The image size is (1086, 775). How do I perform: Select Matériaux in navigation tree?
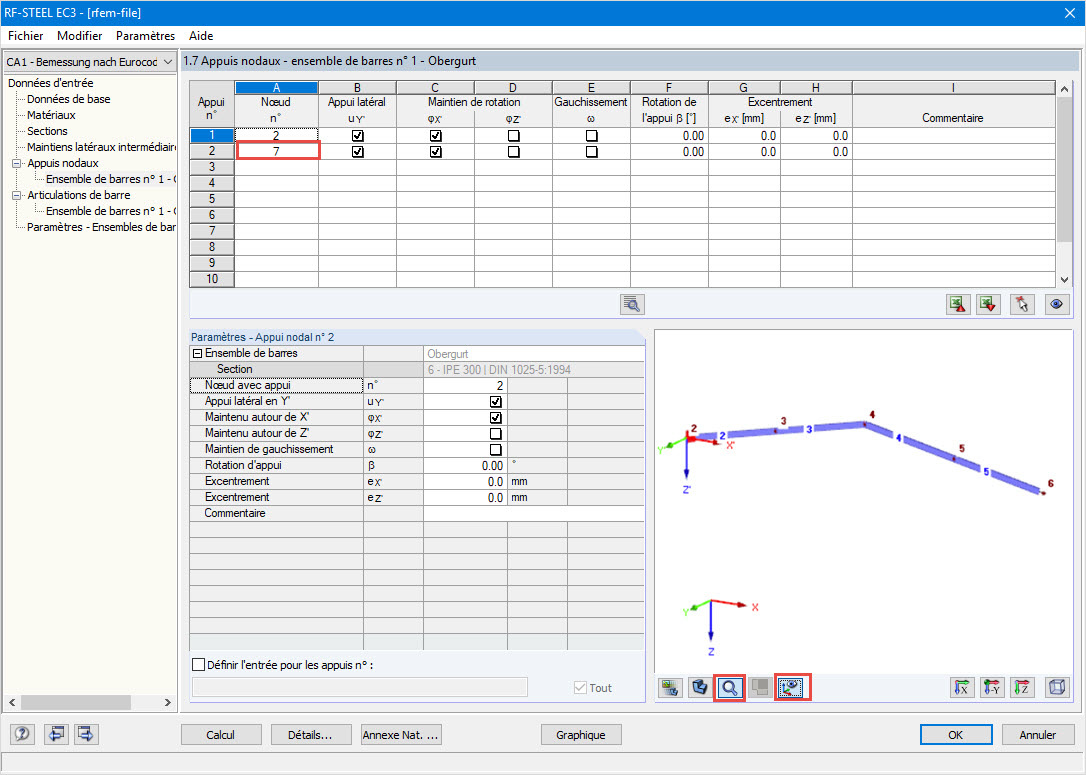[x=51, y=115]
